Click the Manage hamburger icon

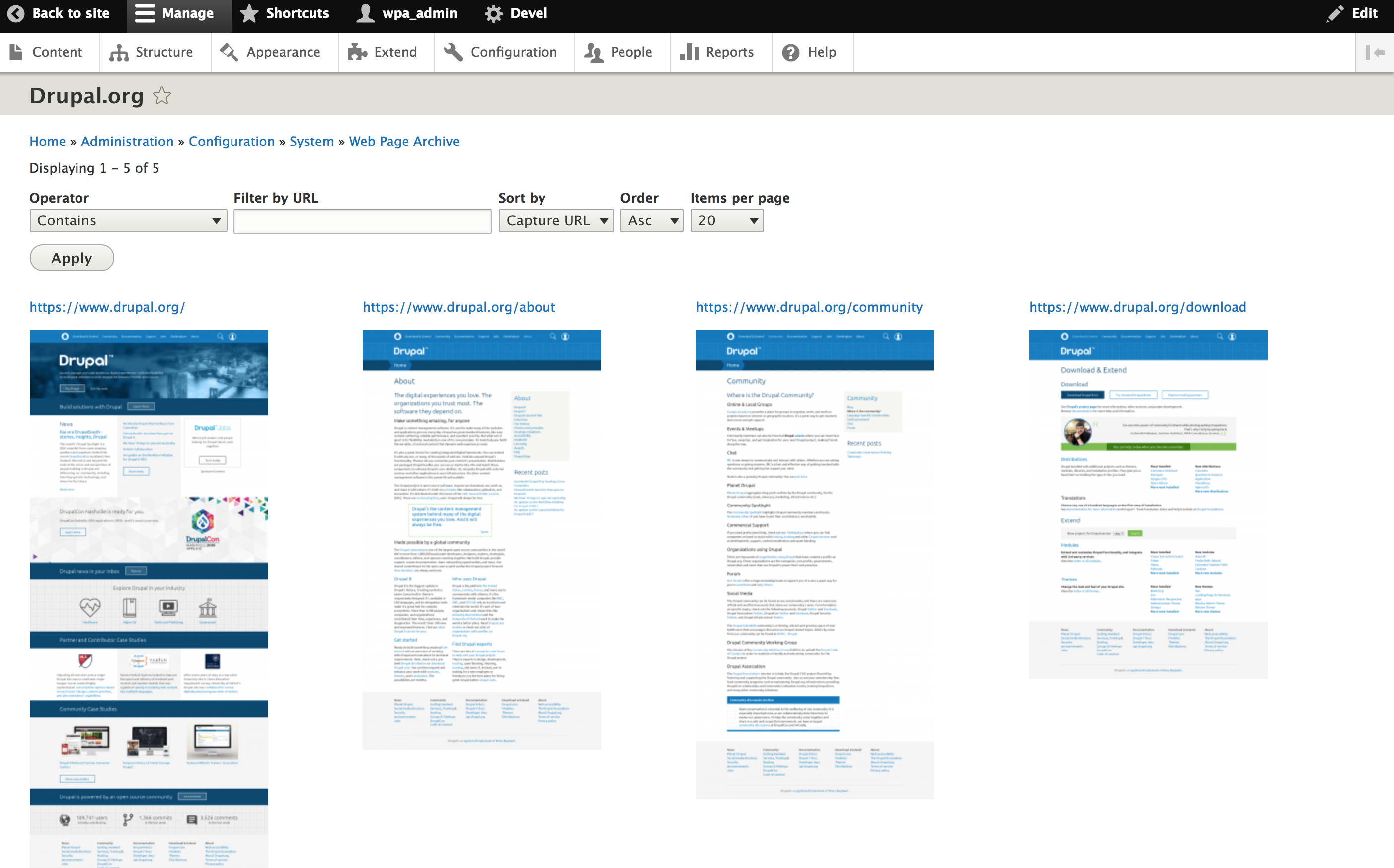click(x=144, y=13)
